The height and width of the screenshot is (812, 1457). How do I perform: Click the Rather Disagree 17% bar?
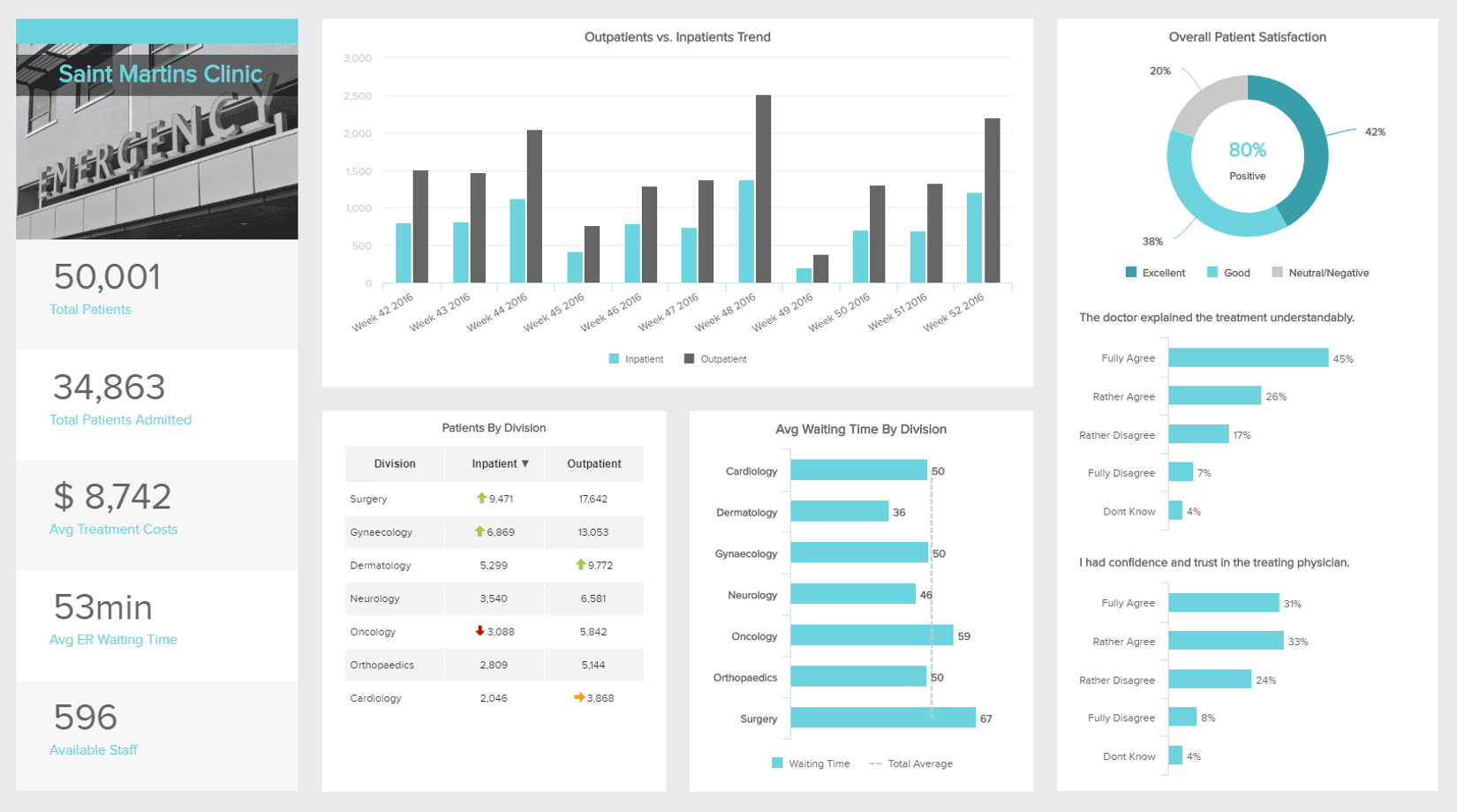tap(1199, 434)
